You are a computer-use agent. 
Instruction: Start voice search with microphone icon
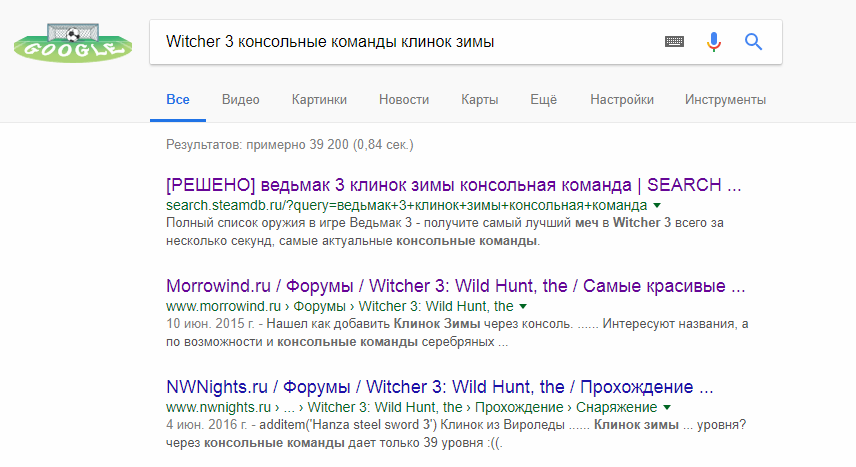point(714,42)
